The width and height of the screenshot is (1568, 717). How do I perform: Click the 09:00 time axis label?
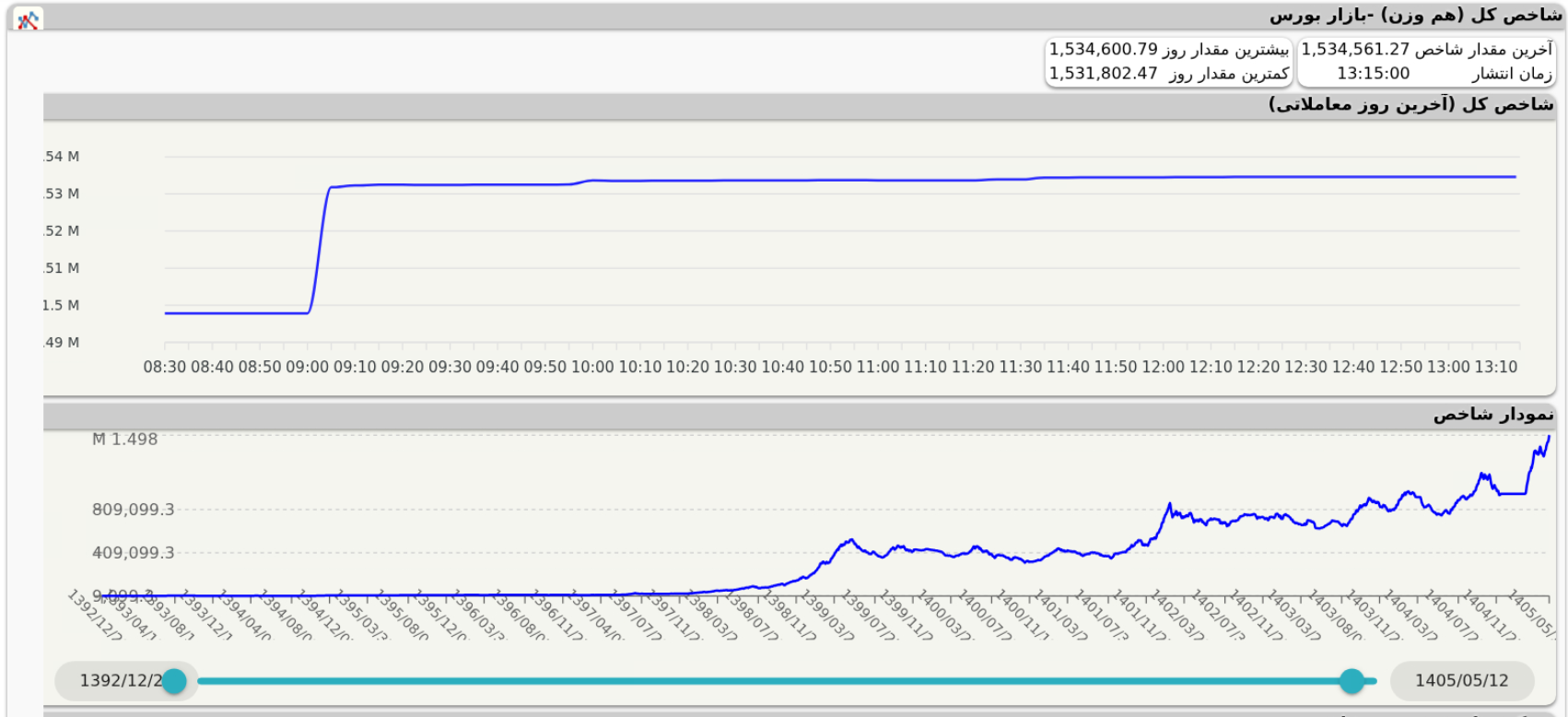(307, 367)
